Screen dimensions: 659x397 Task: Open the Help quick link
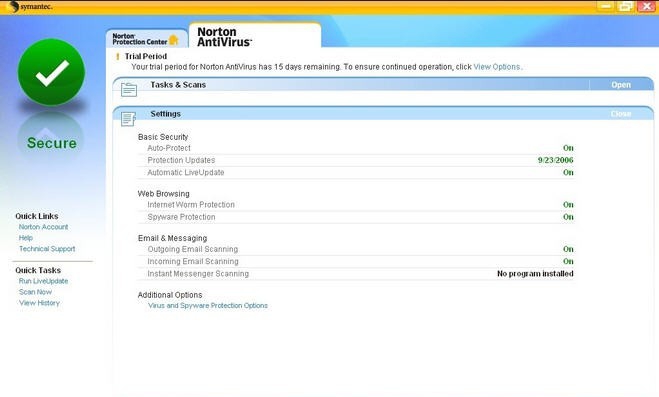point(26,238)
